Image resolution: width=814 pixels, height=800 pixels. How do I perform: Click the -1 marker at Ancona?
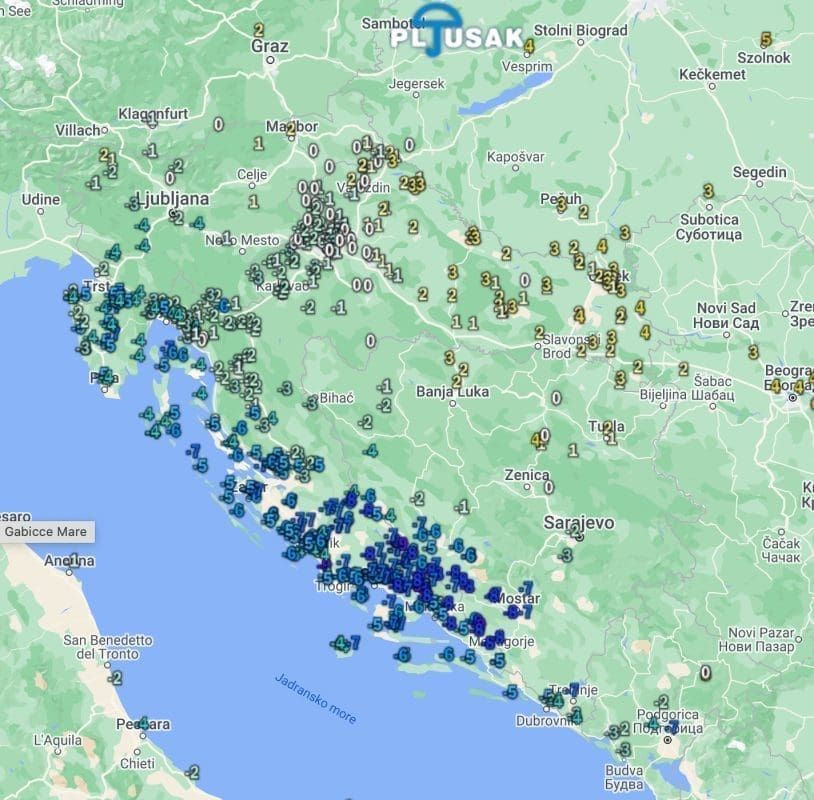point(70,562)
